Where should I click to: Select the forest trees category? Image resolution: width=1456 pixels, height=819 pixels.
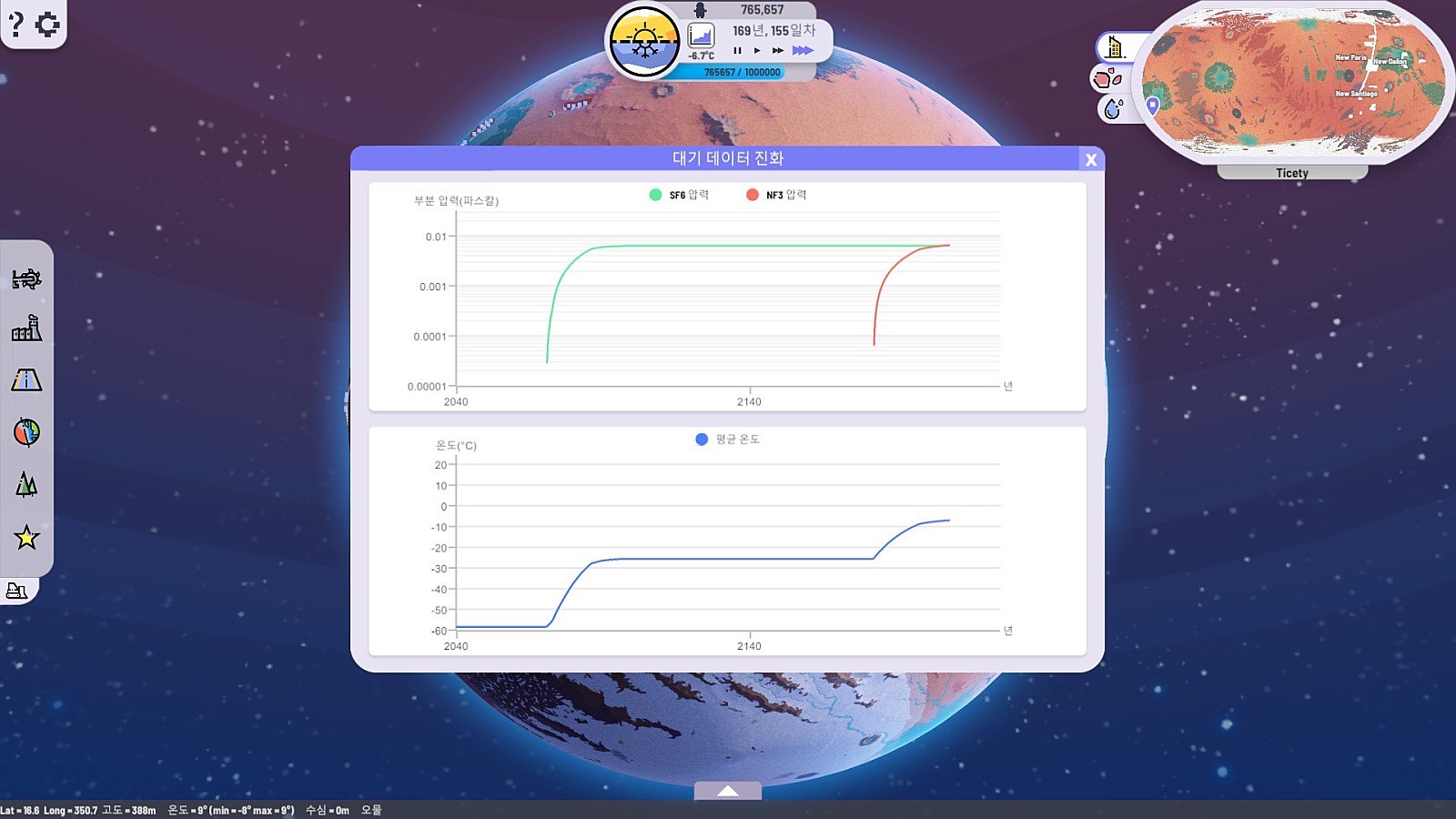point(26,484)
